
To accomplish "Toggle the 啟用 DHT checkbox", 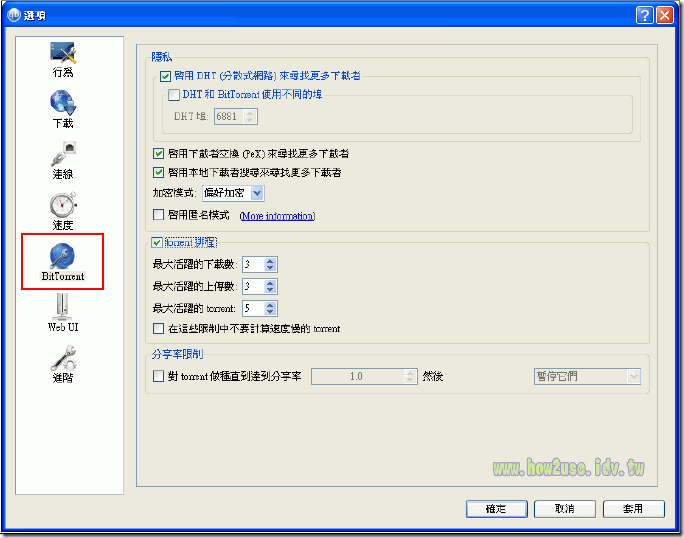I will tap(166, 76).
